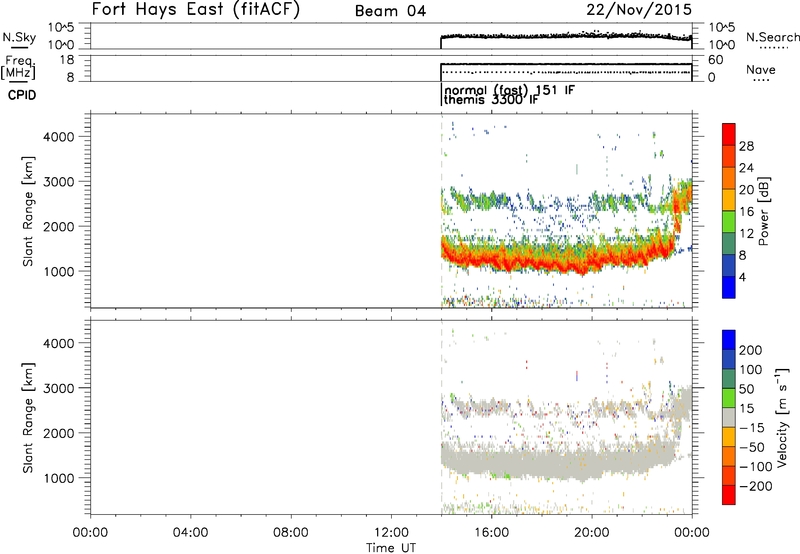Click the 'Nave' legend label
This screenshot has width=800, height=554.
pos(761,70)
